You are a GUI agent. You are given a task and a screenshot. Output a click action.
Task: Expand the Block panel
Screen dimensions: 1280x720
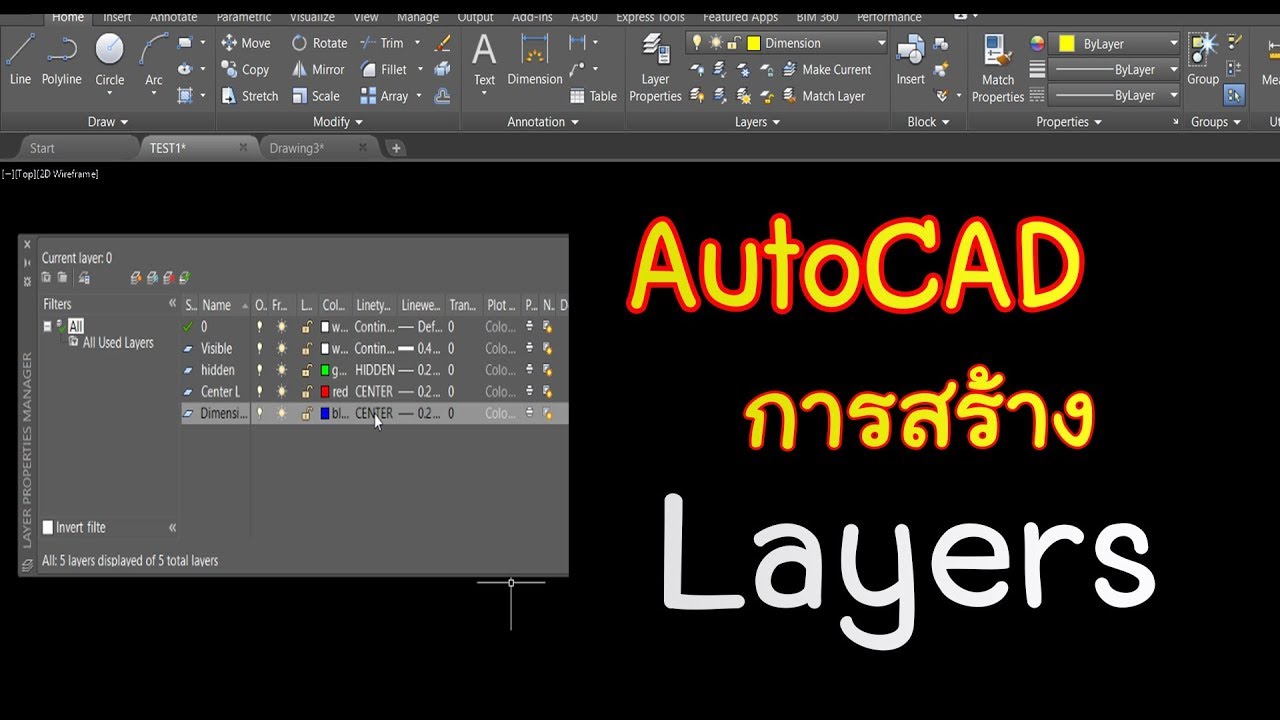point(928,122)
